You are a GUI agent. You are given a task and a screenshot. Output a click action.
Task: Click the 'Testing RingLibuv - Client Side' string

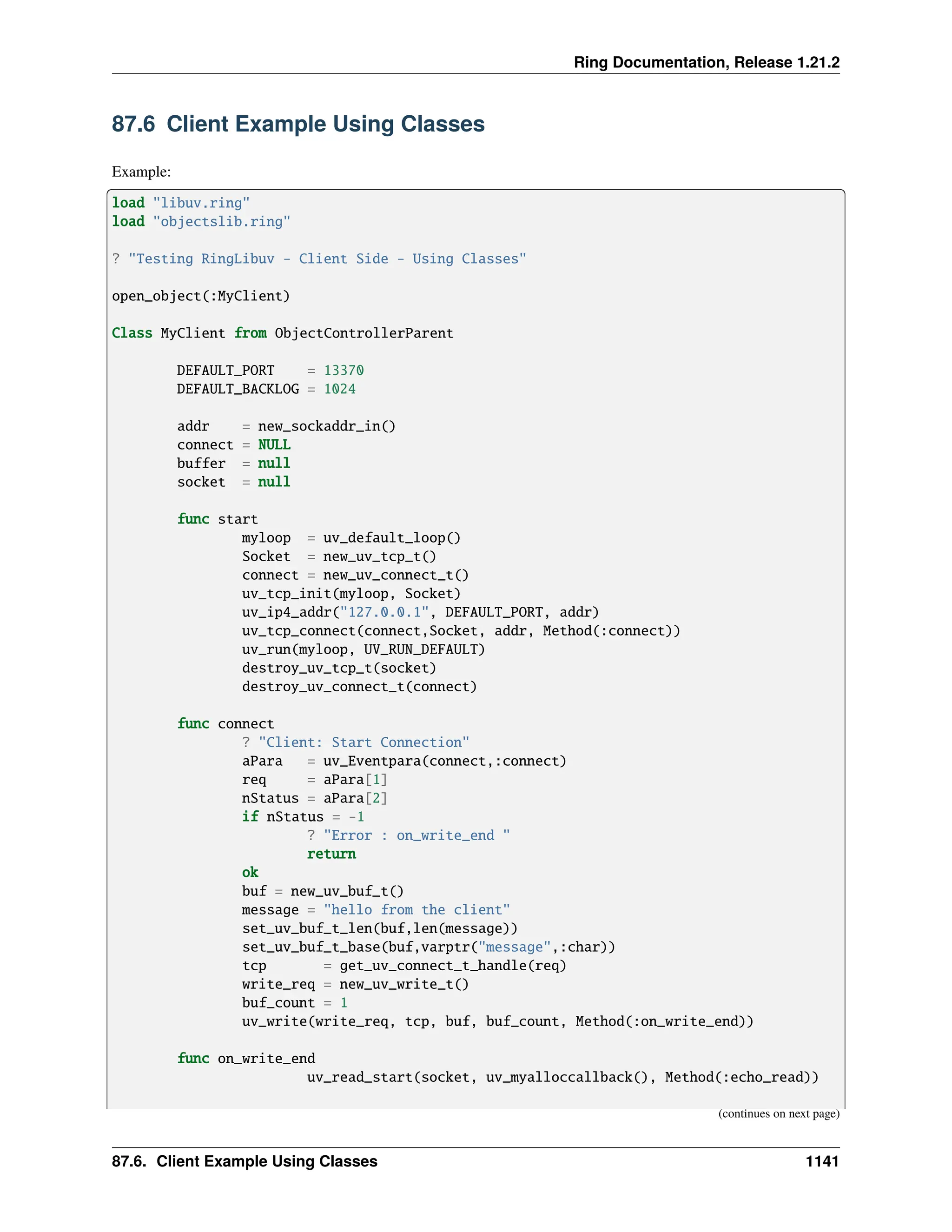point(327,259)
